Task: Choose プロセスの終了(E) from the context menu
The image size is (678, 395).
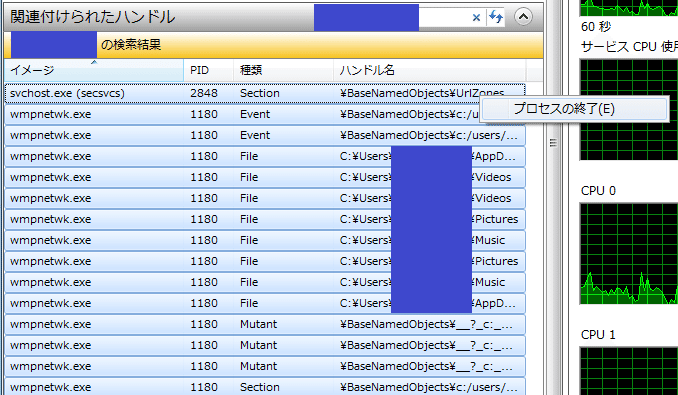Action: click(x=574, y=109)
